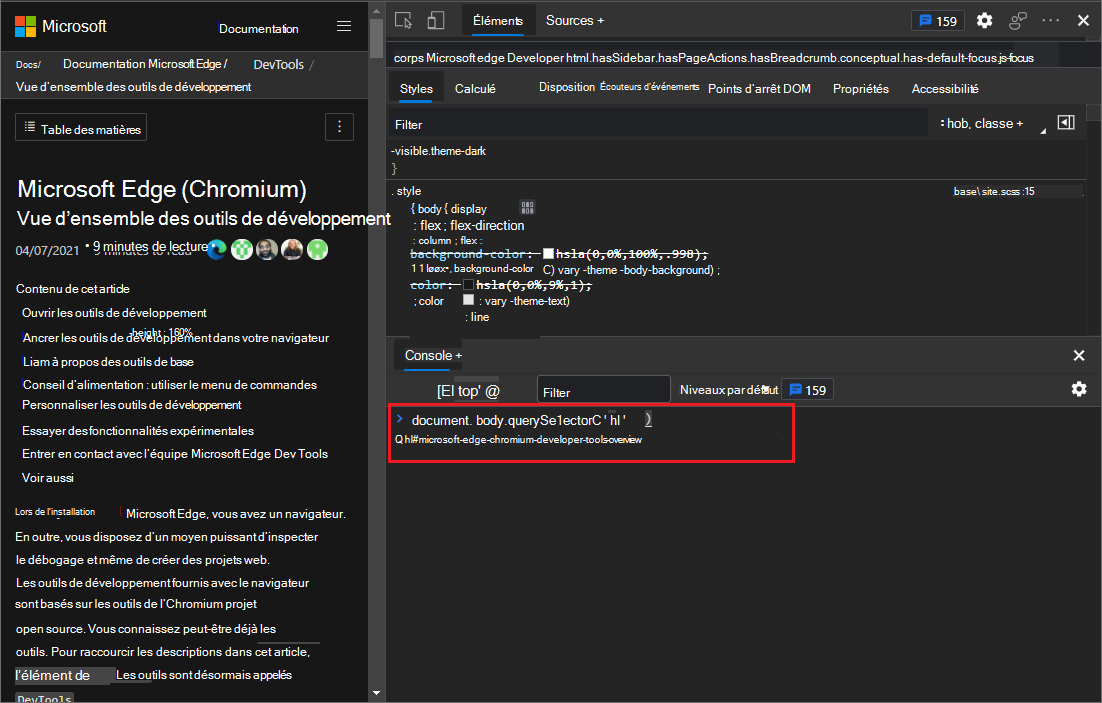The width and height of the screenshot is (1102, 703).
Task: Select the Console drawer tab
Action: [x=428, y=356]
